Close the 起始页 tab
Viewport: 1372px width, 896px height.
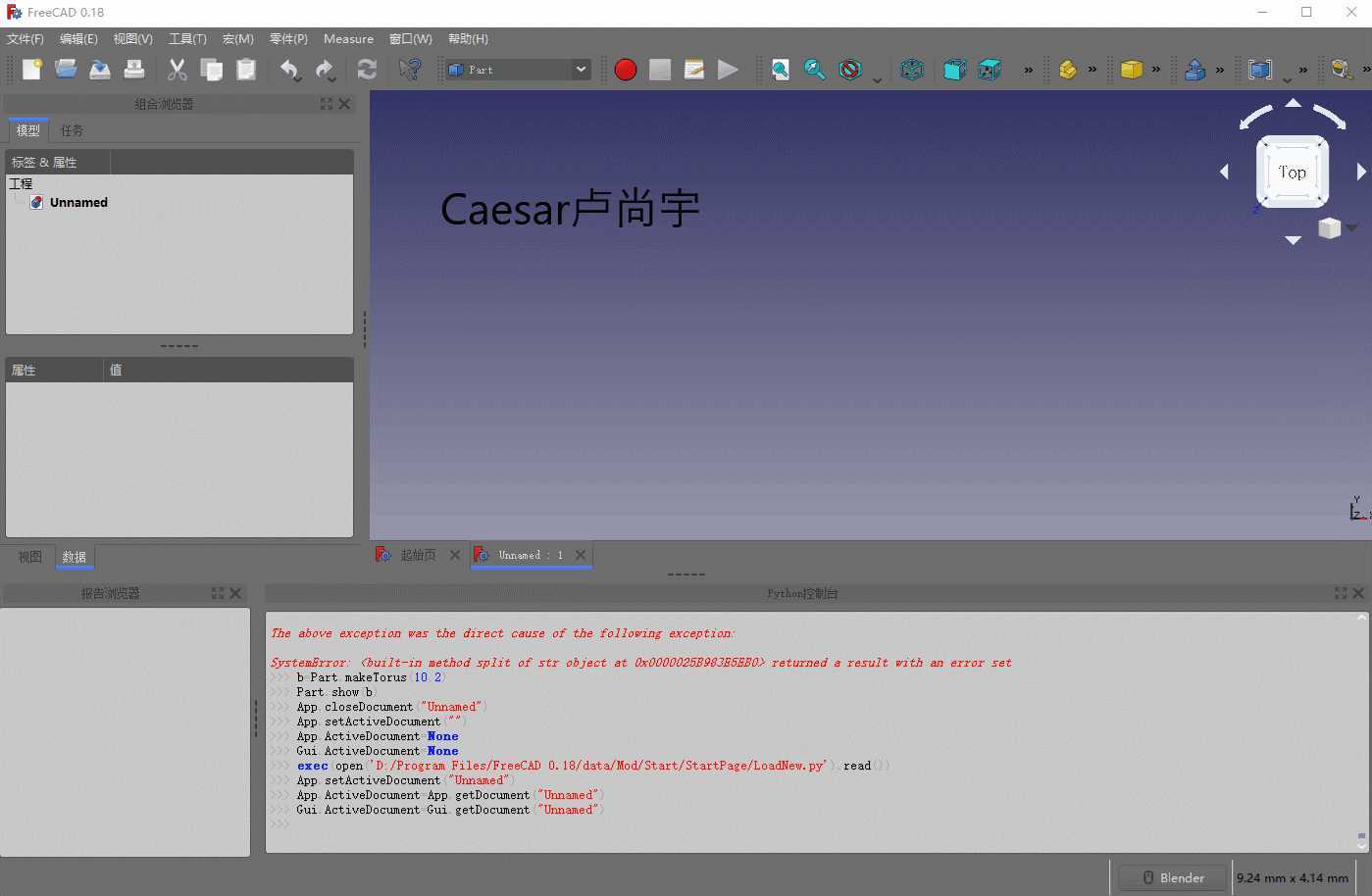pyautogui.click(x=455, y=555)
